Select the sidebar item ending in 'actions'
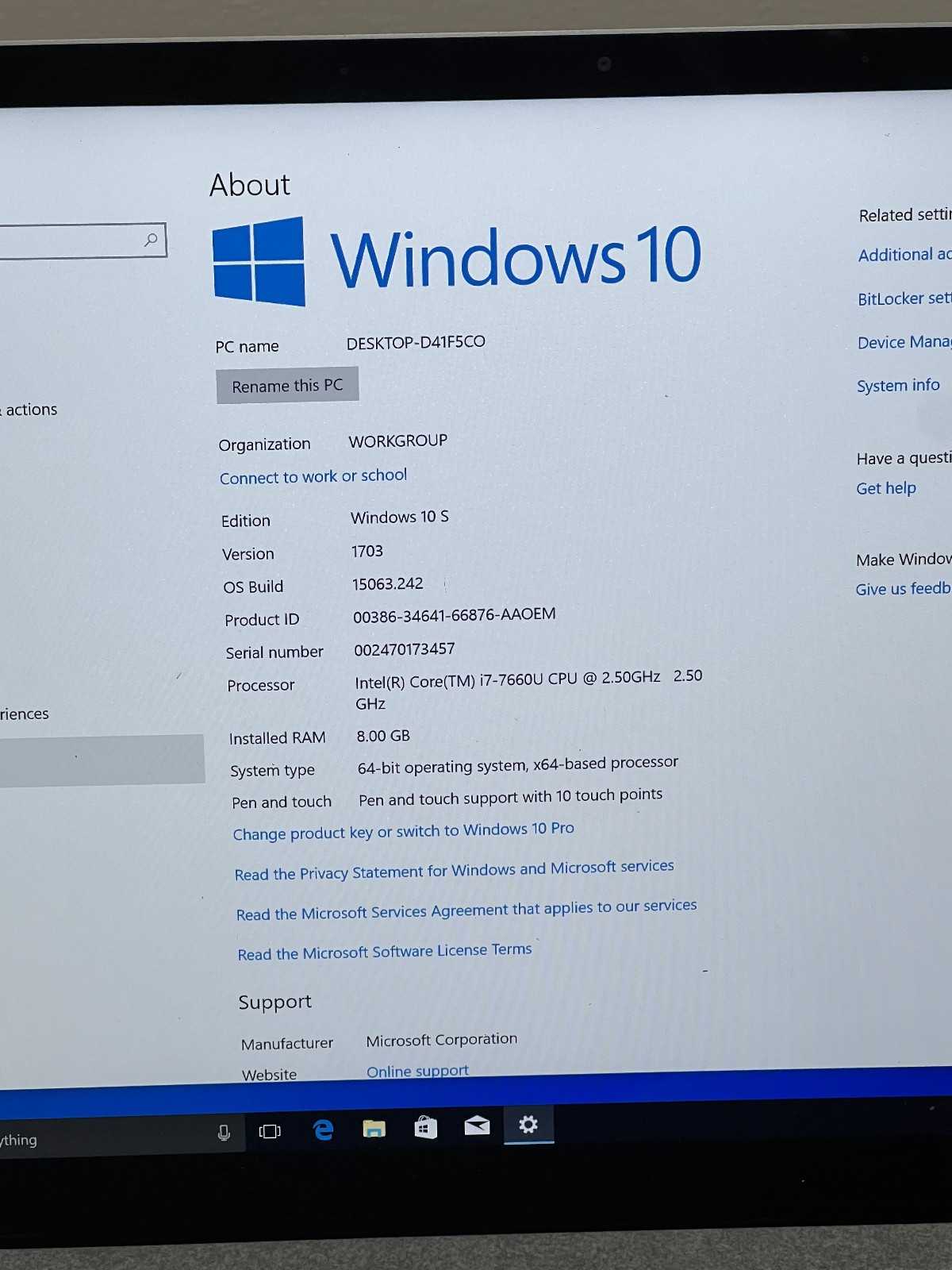 tap(30, 410)
